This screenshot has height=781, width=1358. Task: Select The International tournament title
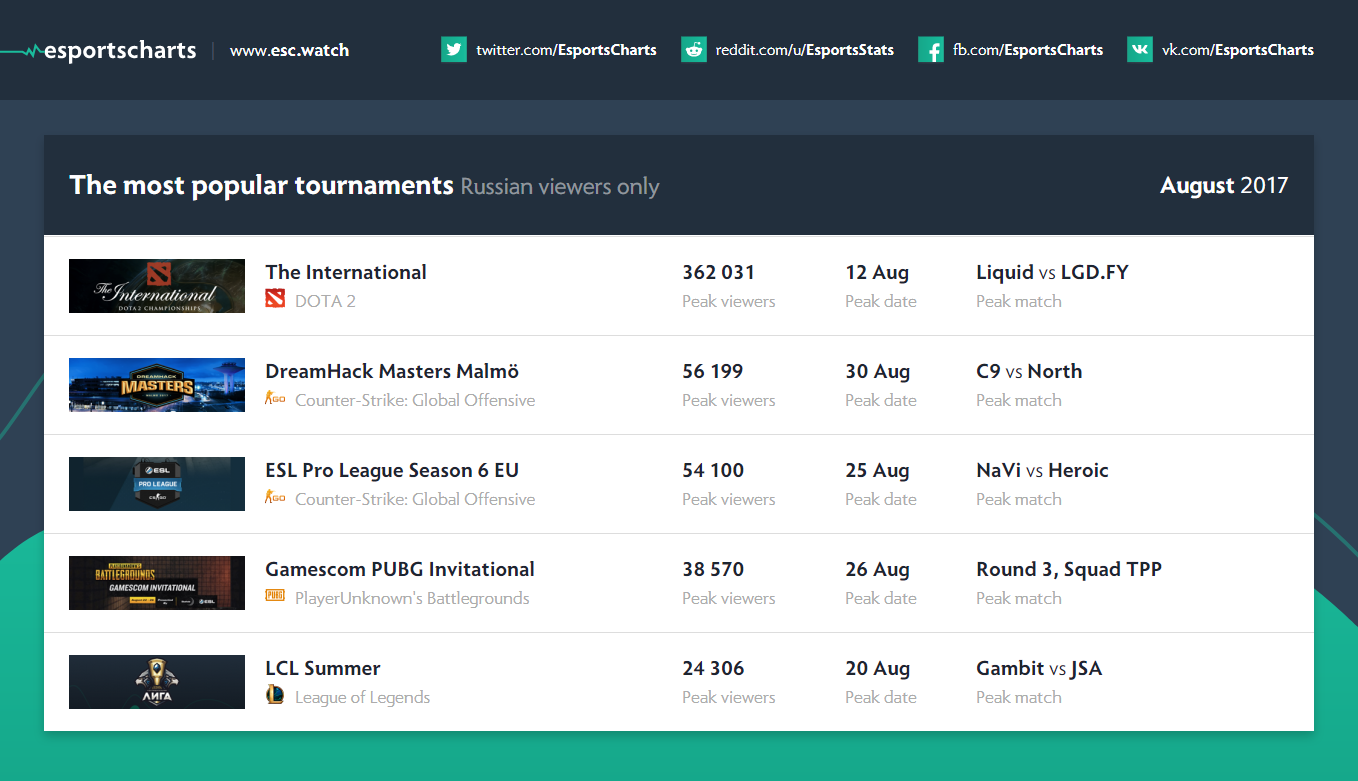tap(346, 272)
